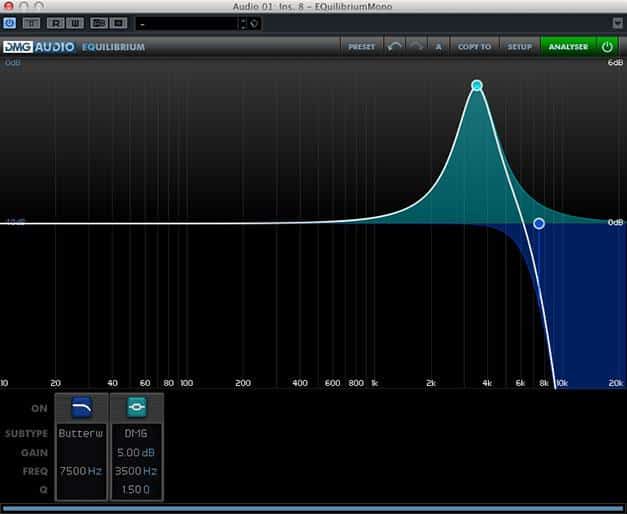627x514 pixels.
Task: Switch the A/B state button
Action: (x=439, y=47)
